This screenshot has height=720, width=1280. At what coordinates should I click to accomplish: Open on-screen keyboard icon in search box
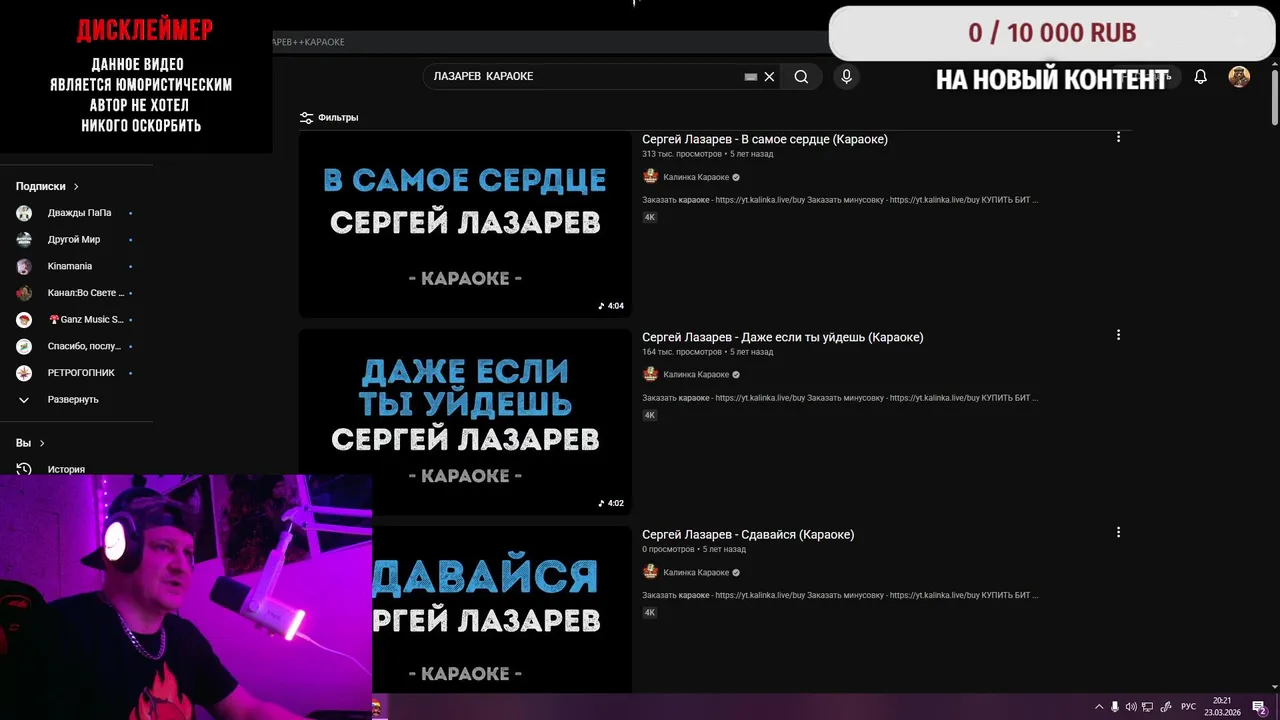[x=751, y=77]
